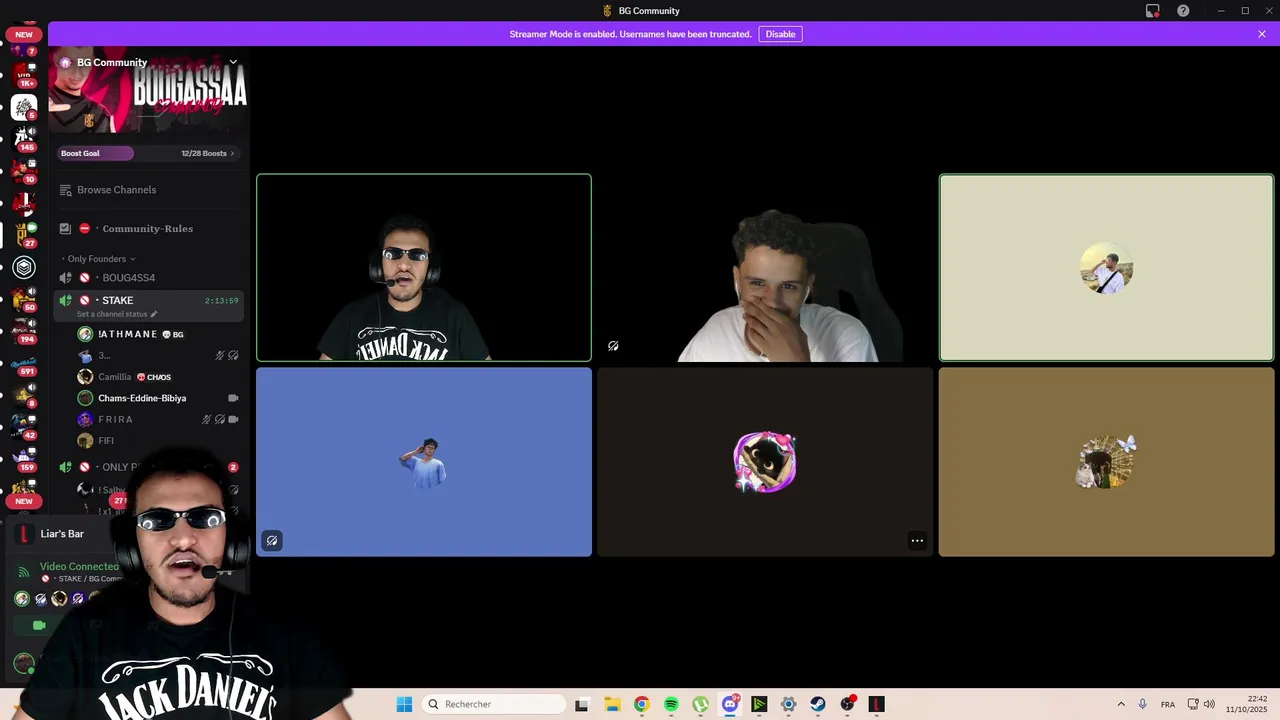Click the top NEW mentions pill

point(24,34)
